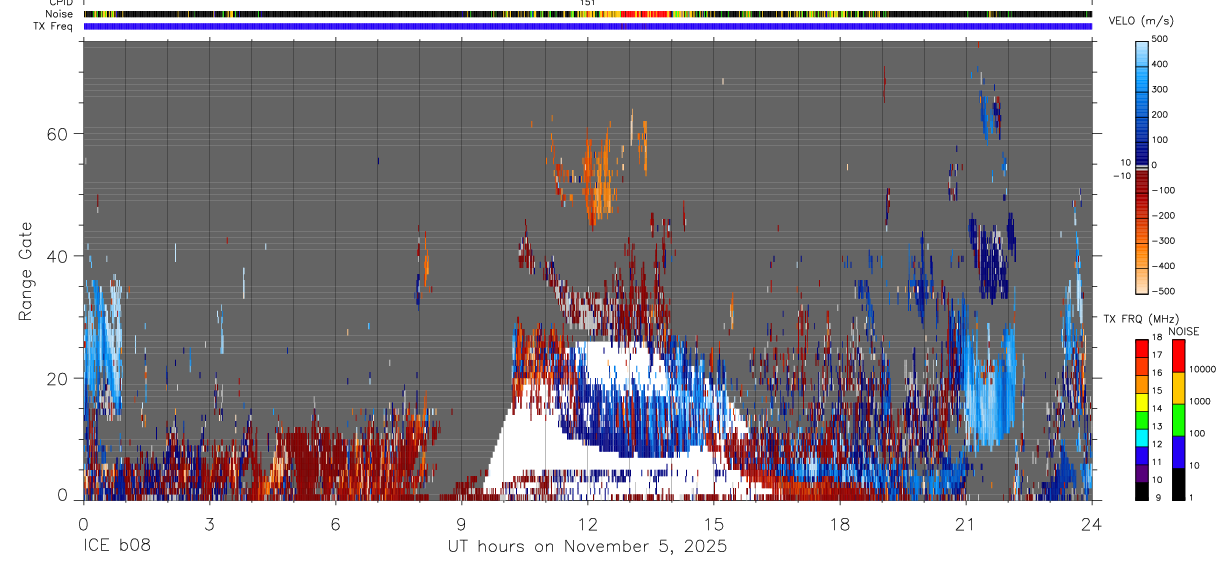Select the "NOISE" legend title
This screenshot has height=567, width=1228.
tap(1183, 331)
